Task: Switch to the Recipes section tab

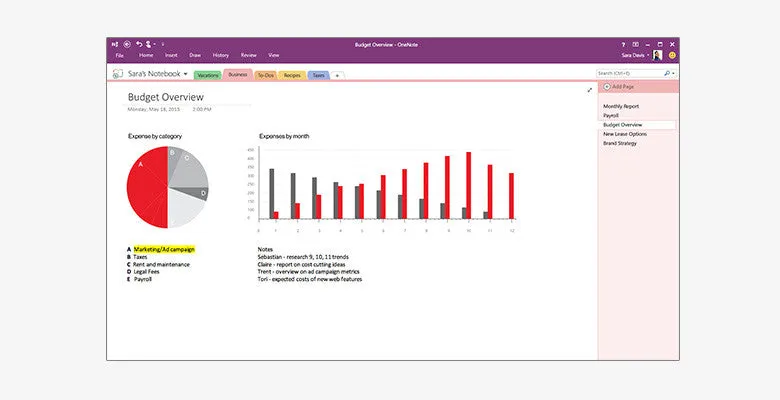Action: [292, 75]
